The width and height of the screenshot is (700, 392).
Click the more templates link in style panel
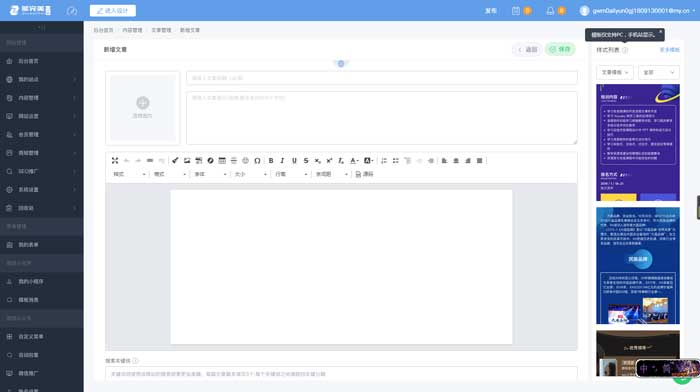tap(669, 50)
